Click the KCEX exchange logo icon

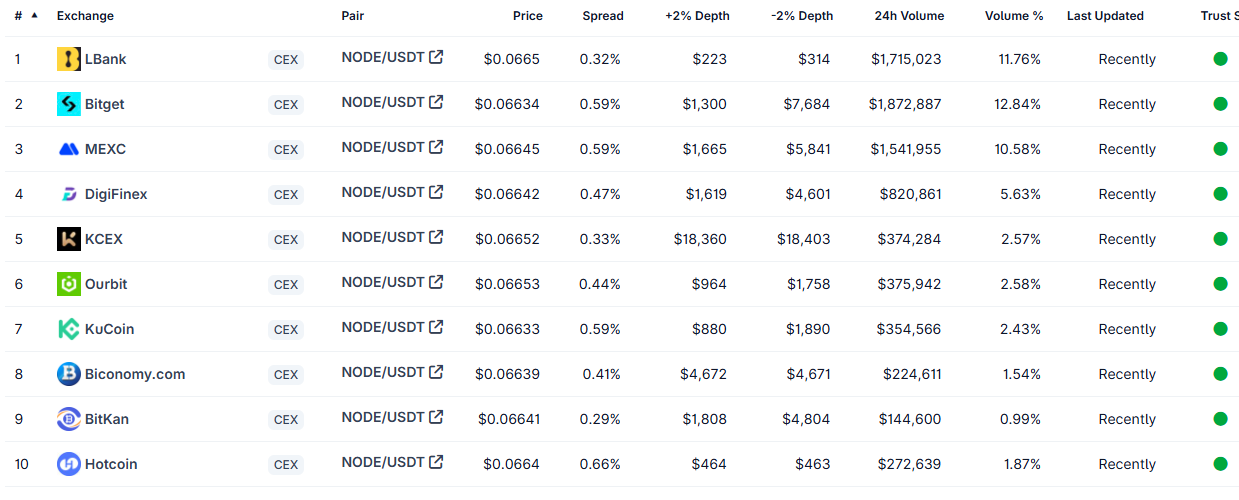click(69, 239)
